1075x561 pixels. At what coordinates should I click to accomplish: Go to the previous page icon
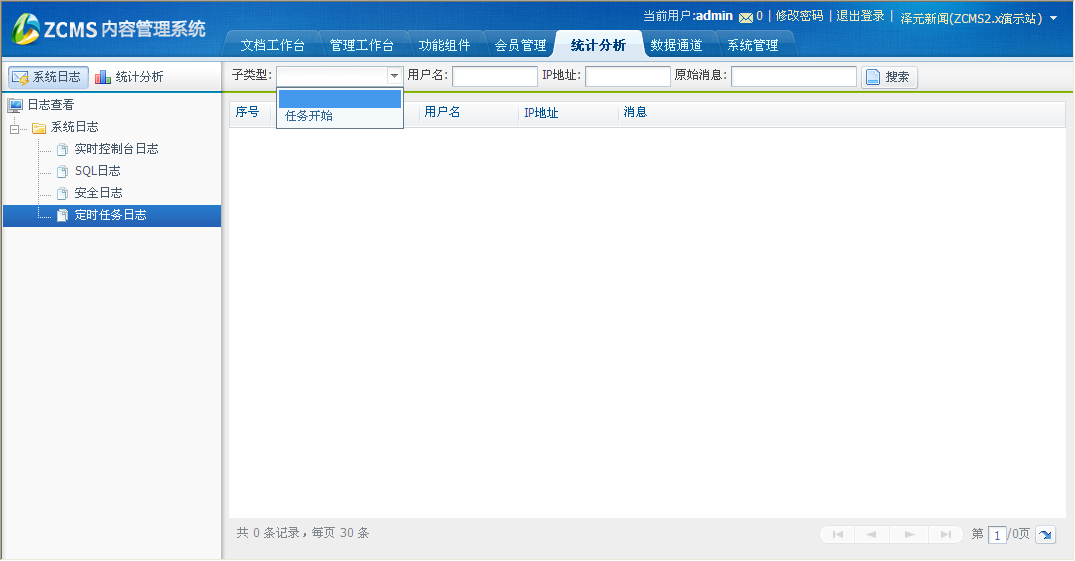coord(871,535)
